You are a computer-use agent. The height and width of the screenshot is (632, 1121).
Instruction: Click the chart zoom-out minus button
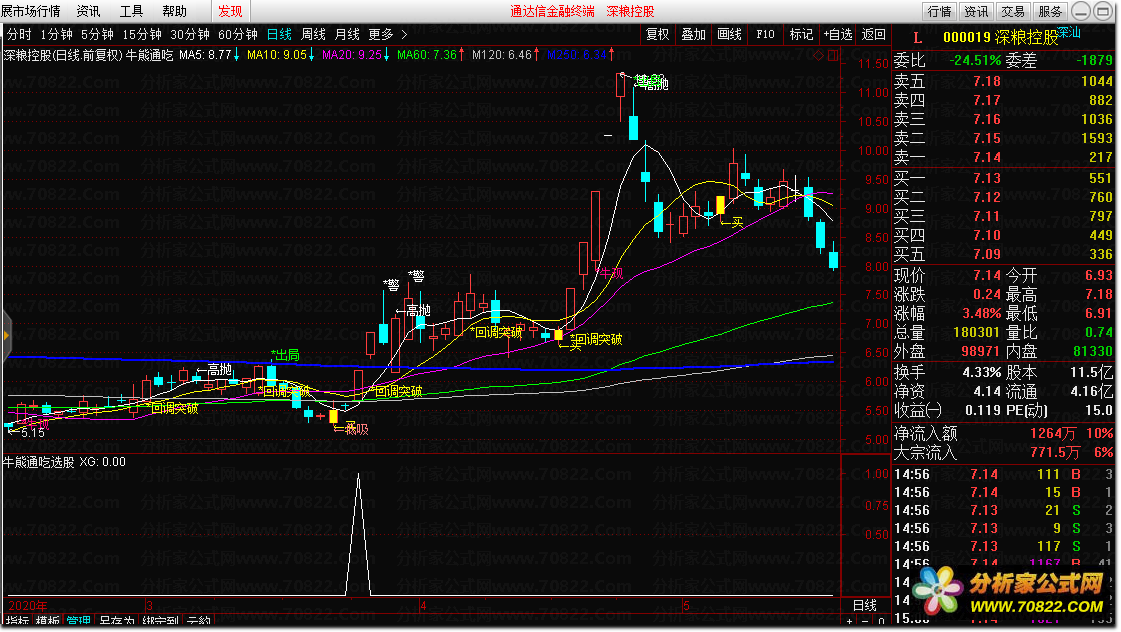pyautogui.click(x=866, y=621)
